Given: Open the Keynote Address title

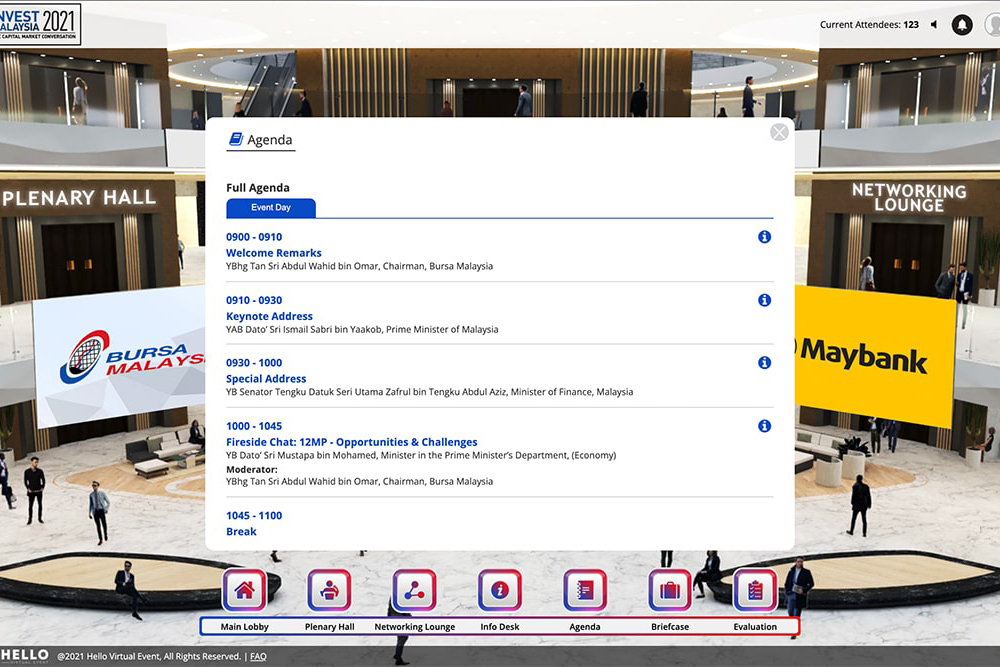Looking at the screenshot, I should 269,316.
